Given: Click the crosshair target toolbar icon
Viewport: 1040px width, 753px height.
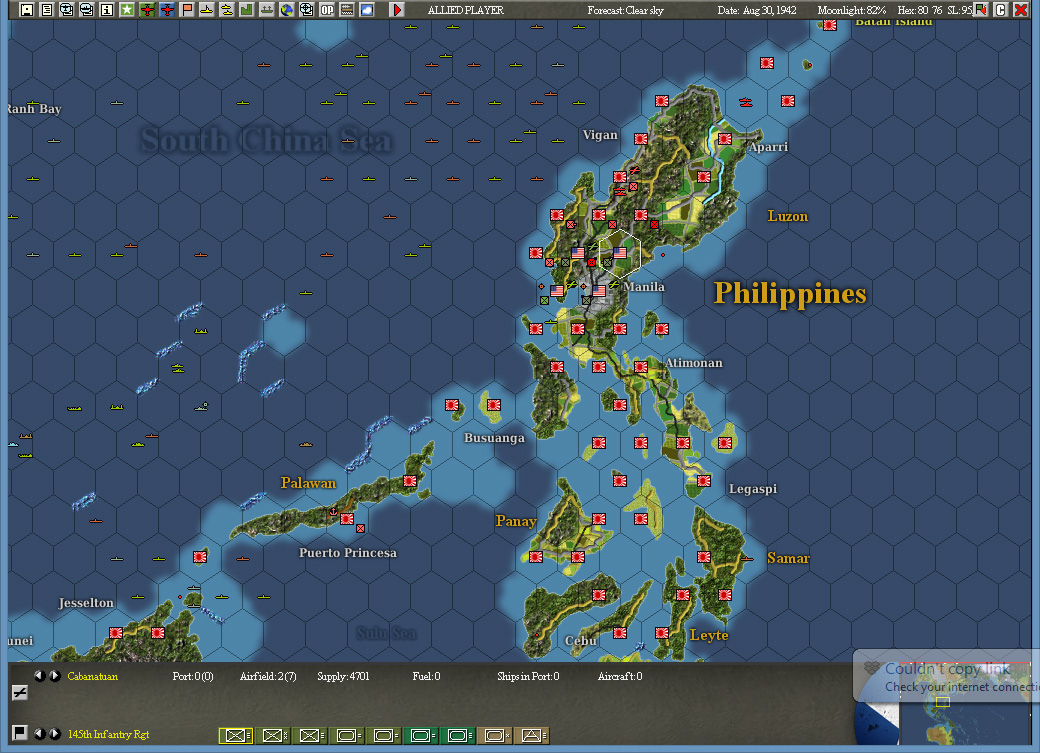Looking at the screenshot, I should click(x=306, y=9).
